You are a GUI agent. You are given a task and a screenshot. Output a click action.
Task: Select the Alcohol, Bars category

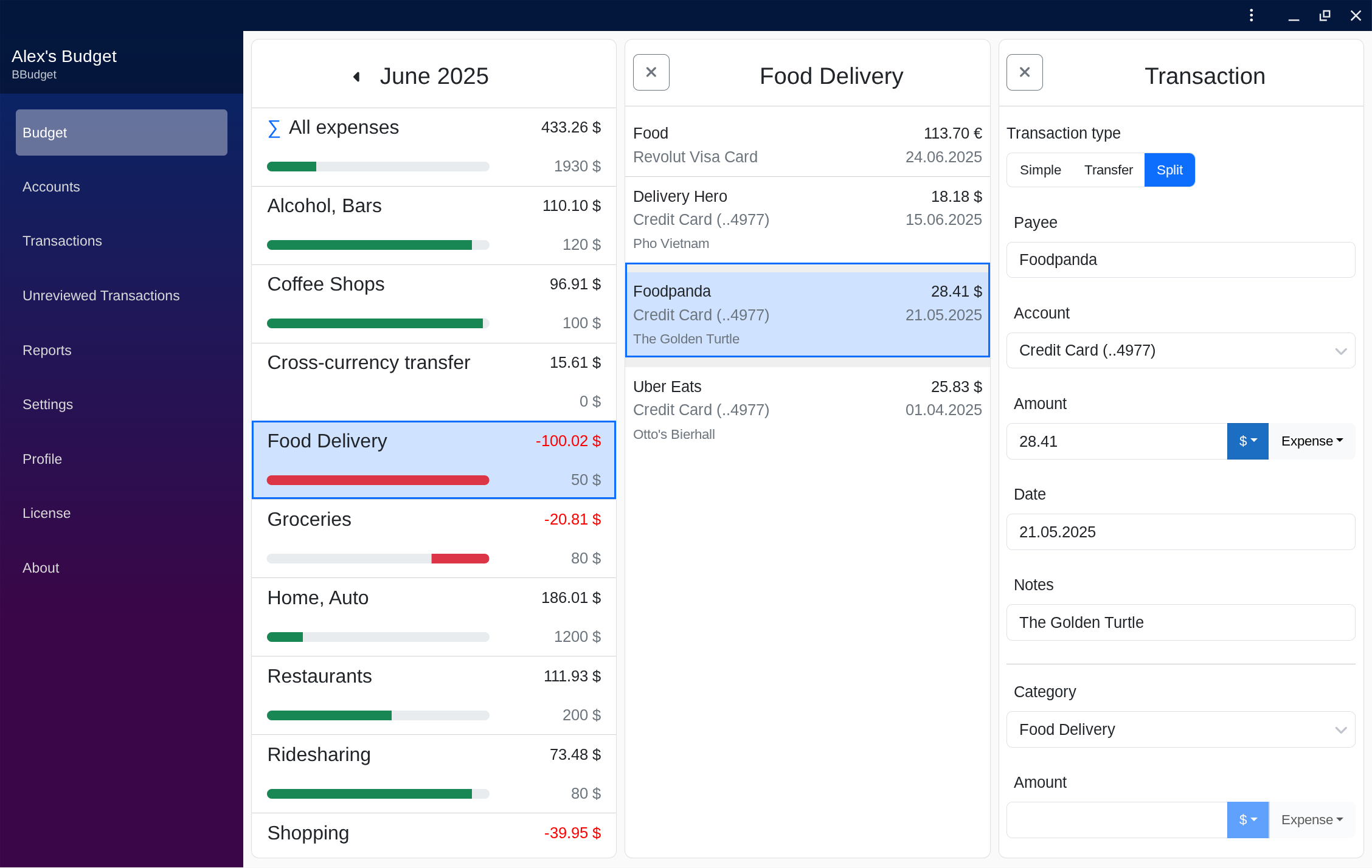click(x=434, y=226)
